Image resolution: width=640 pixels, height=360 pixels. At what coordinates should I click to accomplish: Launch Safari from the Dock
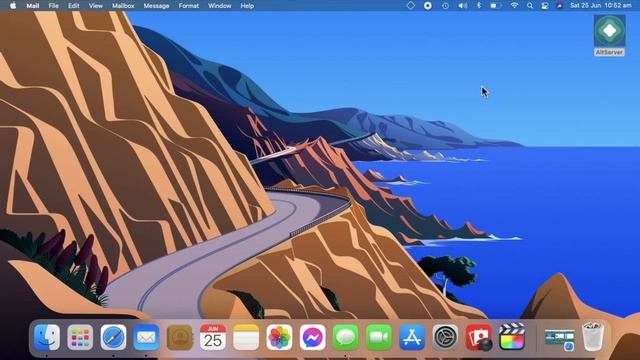click(x=113, y=337)
